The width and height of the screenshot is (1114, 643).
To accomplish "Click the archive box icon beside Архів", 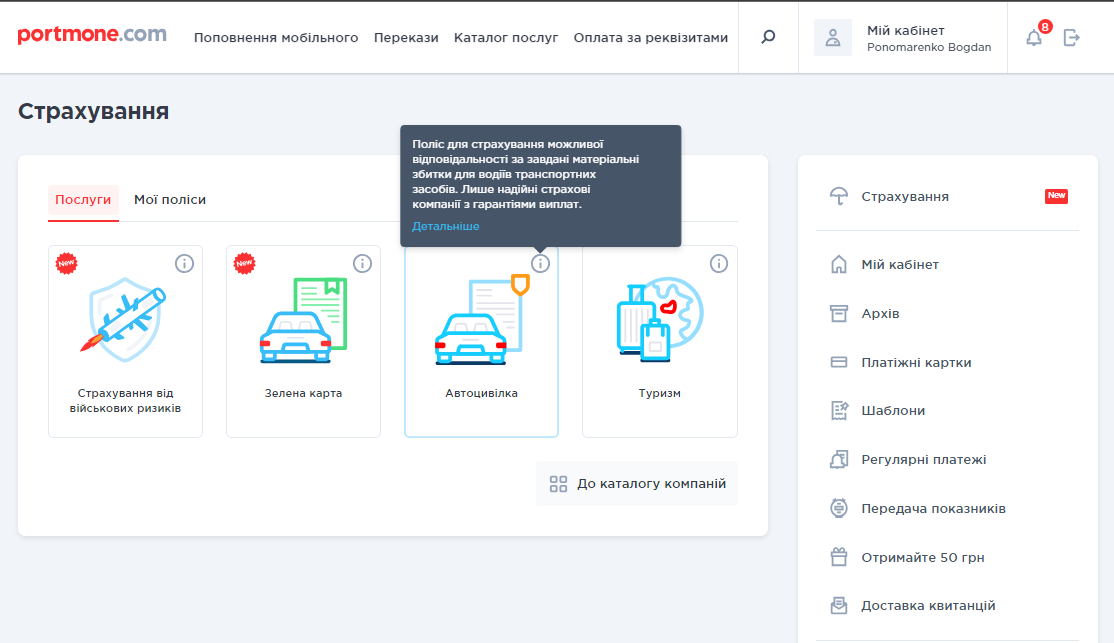I will tap(839, 313).
